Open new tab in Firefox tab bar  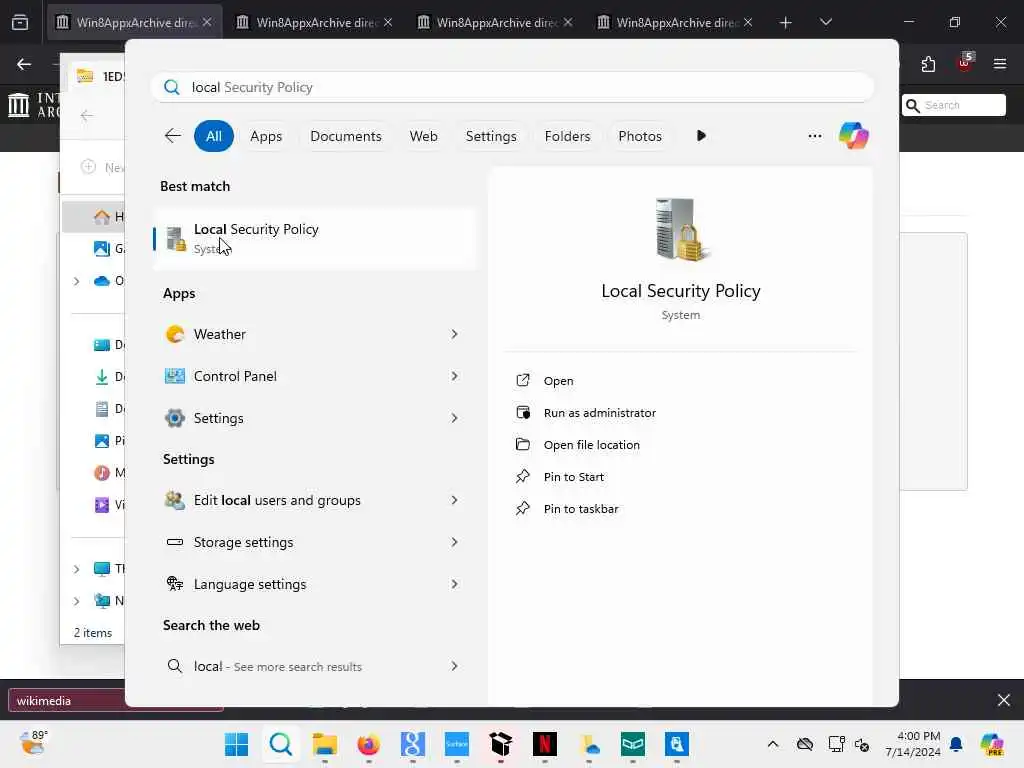(x=786, y=22)
